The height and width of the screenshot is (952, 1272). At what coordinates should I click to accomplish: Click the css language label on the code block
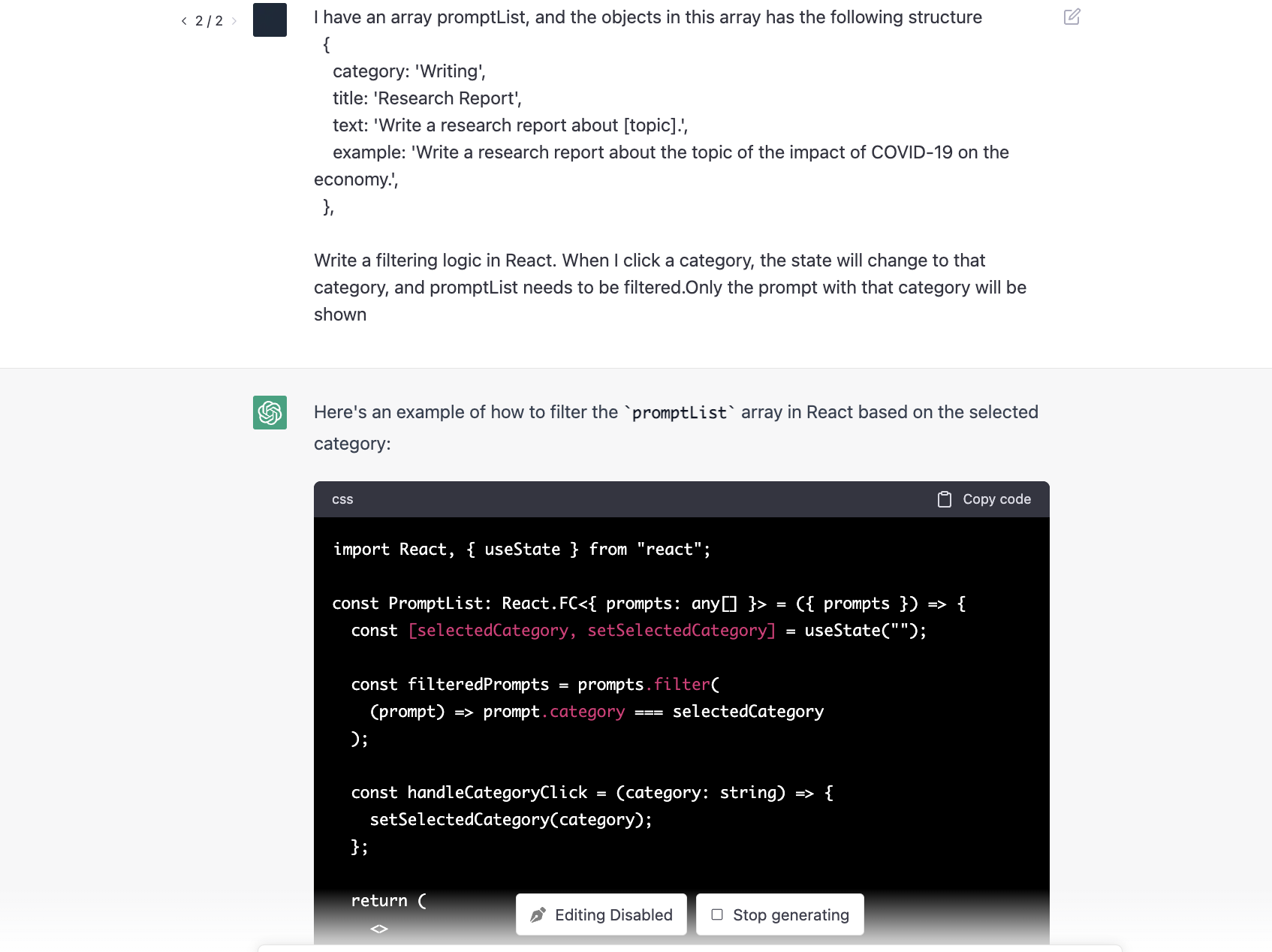(x=342, y=499)
